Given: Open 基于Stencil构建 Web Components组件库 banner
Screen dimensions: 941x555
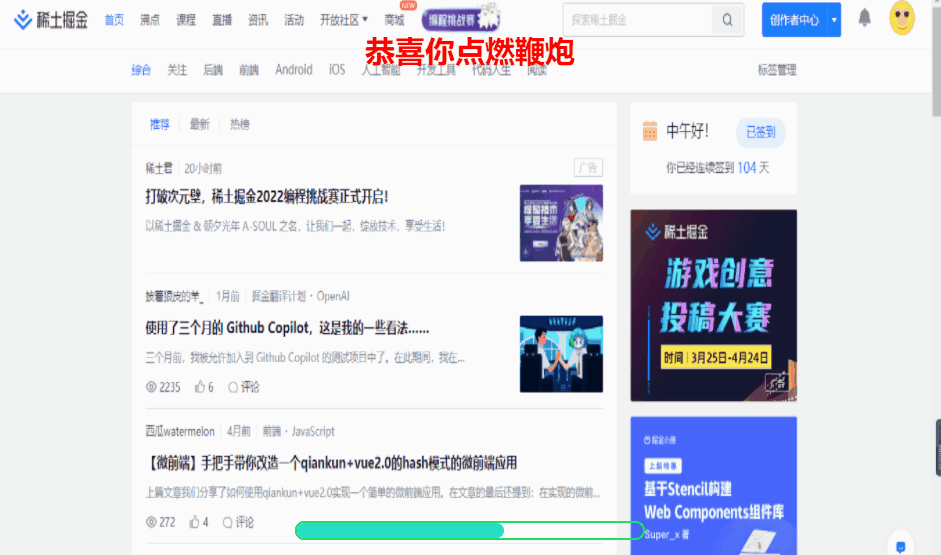Looking at the screenshot, I should (x=714, y=486).
